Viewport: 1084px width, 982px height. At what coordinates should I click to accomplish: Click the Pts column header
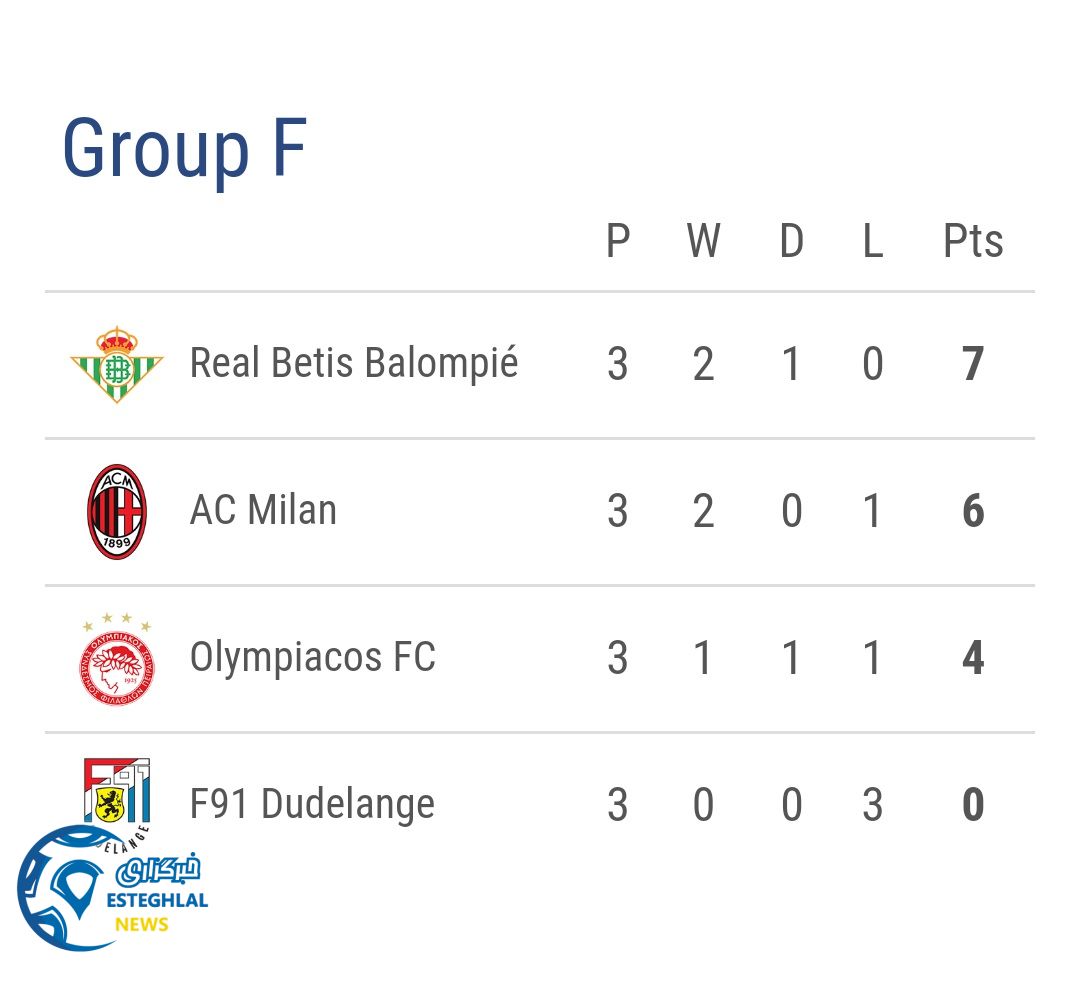[972, 242]
